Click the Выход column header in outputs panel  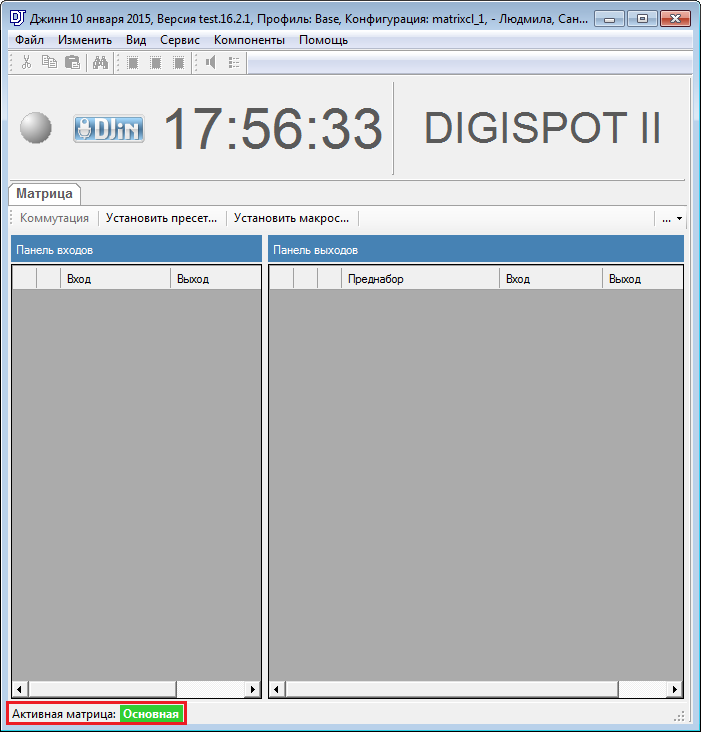click(643, 279)
